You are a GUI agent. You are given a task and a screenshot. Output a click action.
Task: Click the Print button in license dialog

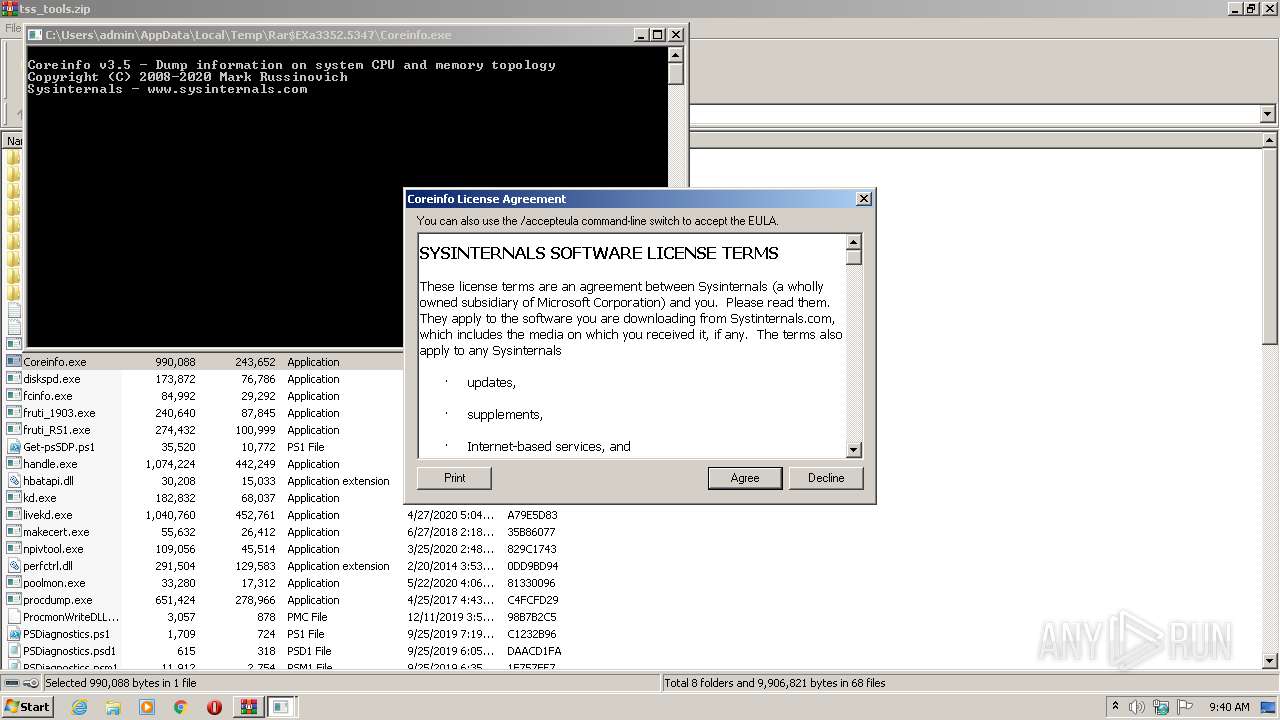(454, 478)
